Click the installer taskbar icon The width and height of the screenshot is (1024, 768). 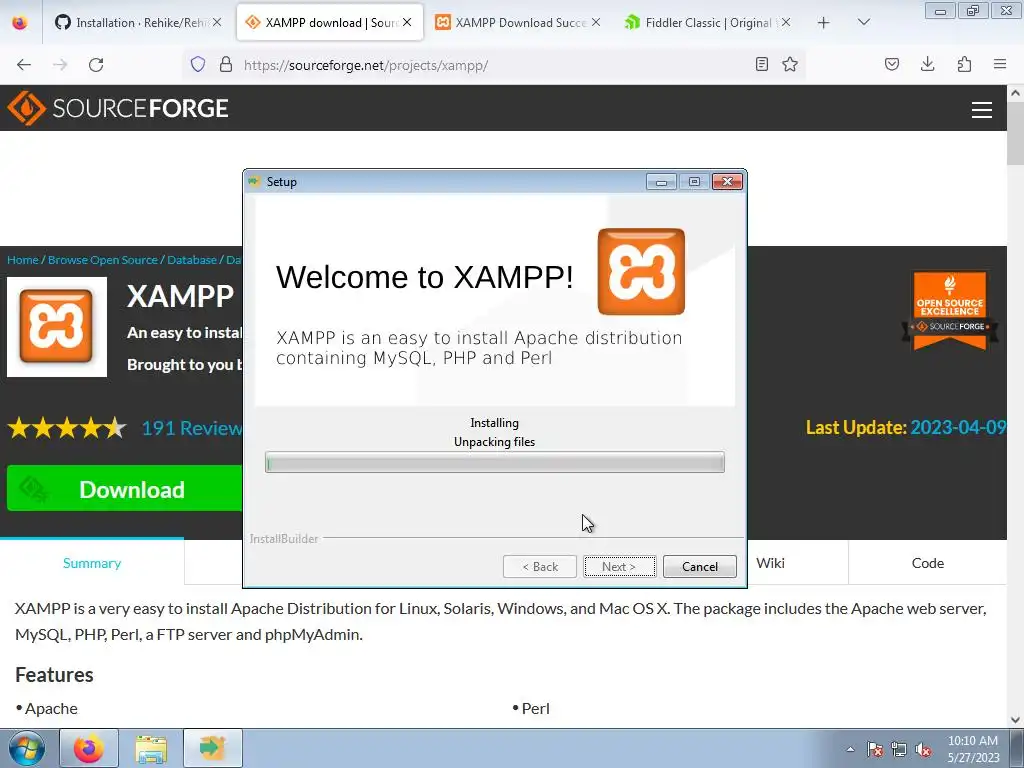[x=213, y=748]
